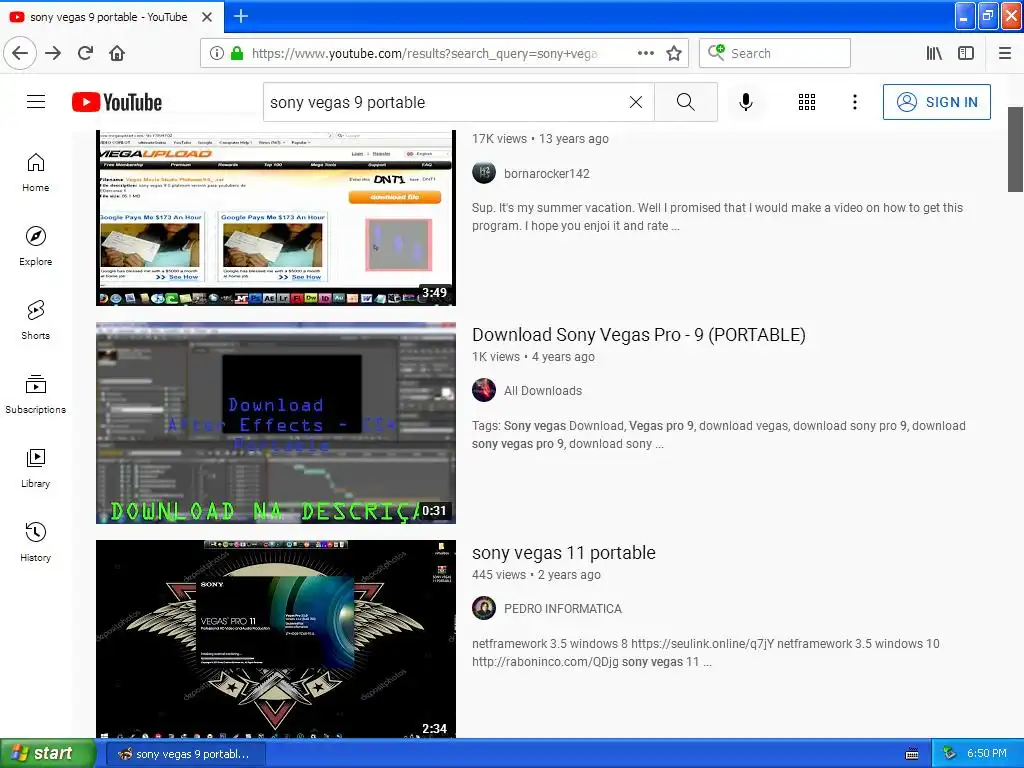This screenshot has width=1024, height=768.
Task: Click the "1K views" text
Action: pos(496,357)
